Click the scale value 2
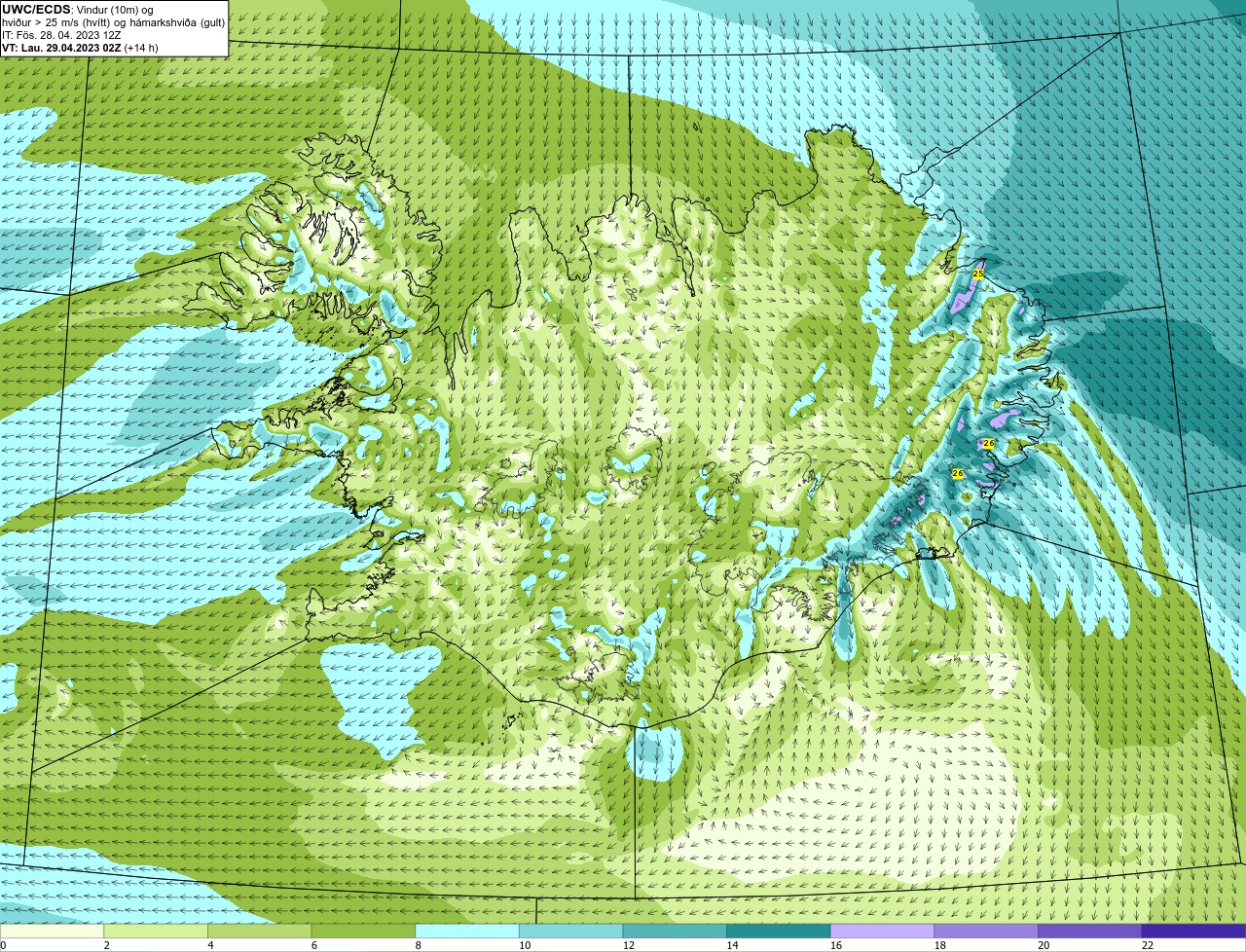Viewport: 1246px width, 952px height. (107, 945)
